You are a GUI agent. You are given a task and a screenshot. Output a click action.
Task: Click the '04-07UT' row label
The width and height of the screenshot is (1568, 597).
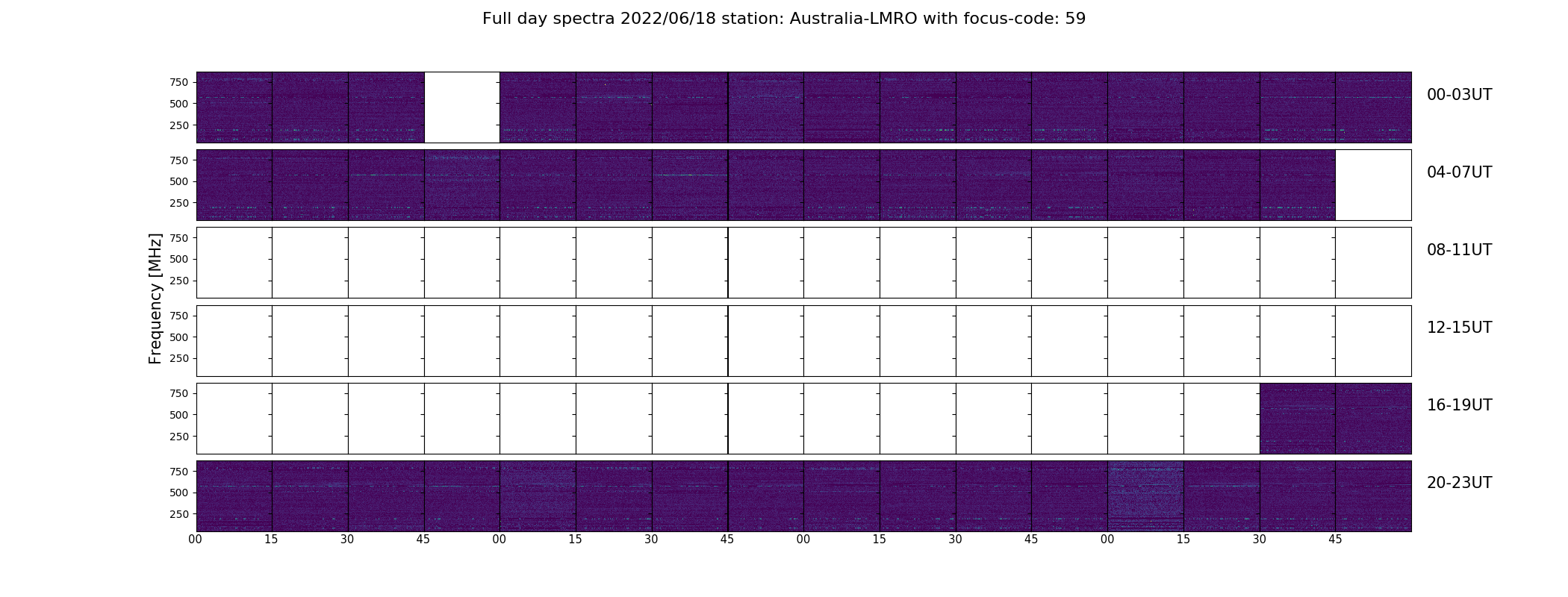tap(1459, 172)
